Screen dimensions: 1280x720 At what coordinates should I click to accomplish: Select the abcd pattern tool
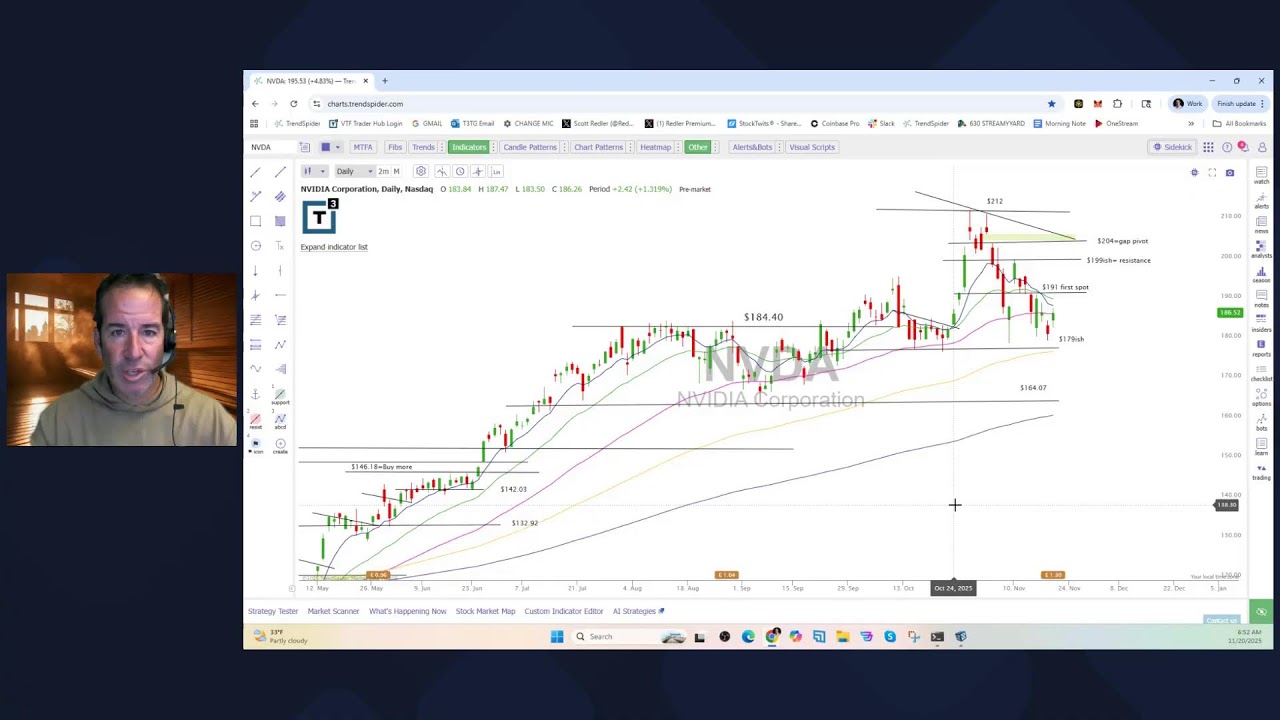click(x=280, y=421)
